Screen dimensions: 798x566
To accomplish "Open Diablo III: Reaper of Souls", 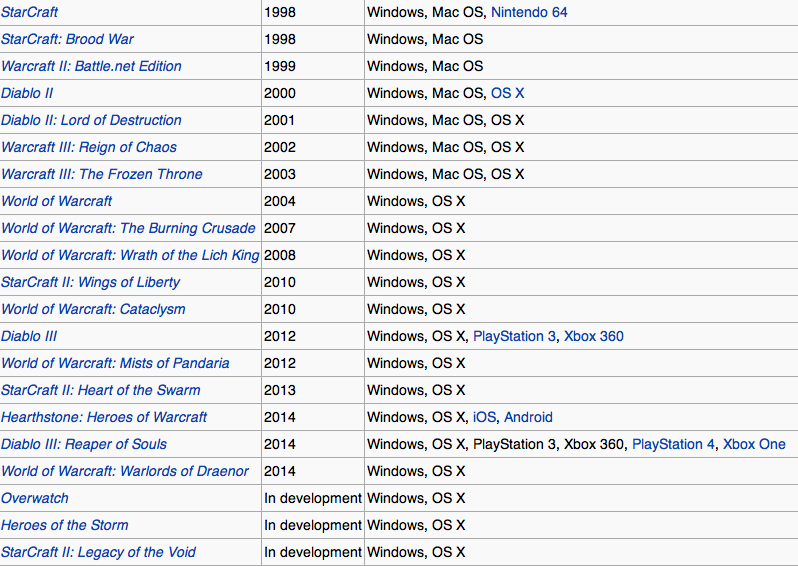I will coord(84,444).
